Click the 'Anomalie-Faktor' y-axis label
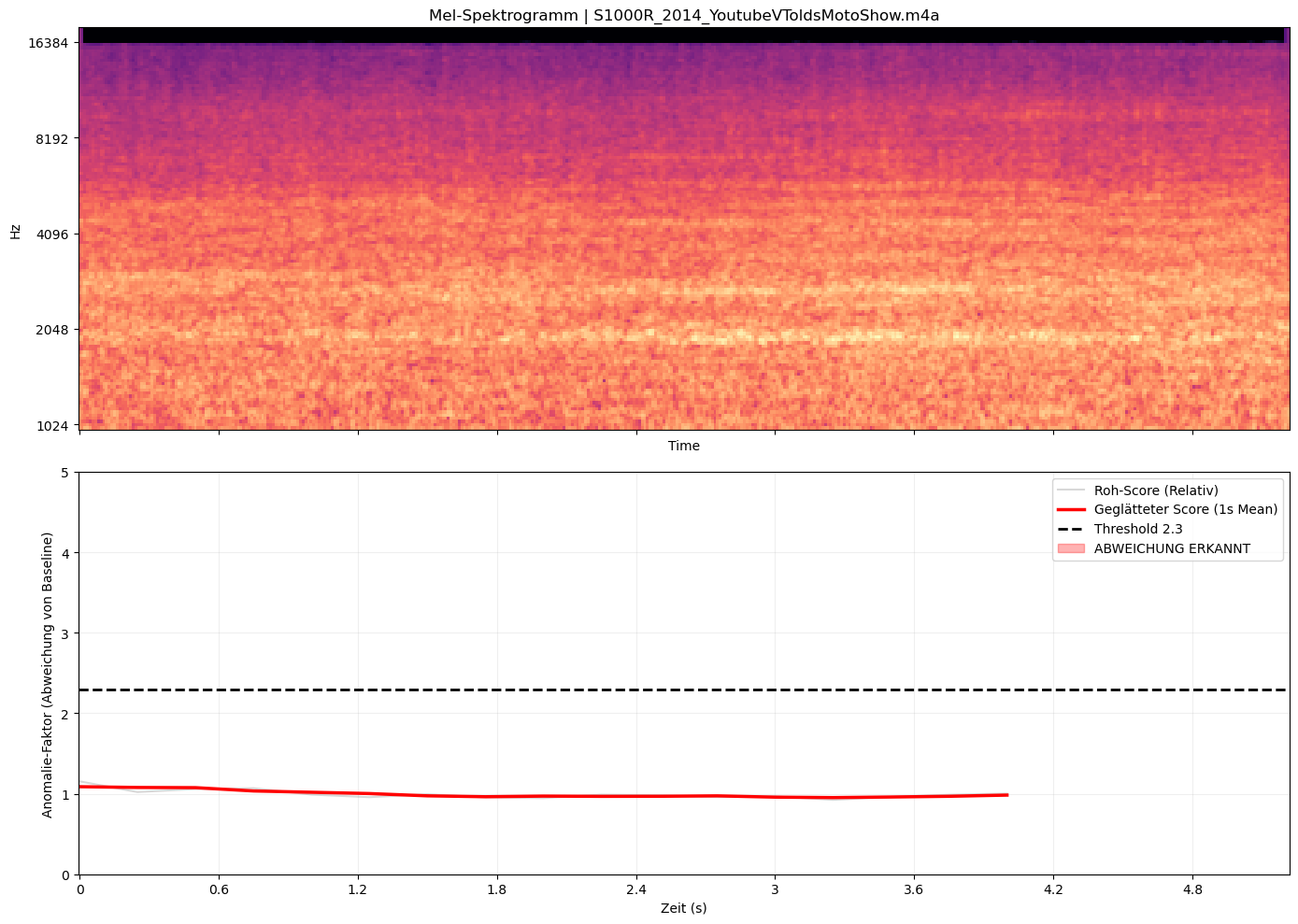This screenshot has height=924, width=1298. click(x=48, y=675)
